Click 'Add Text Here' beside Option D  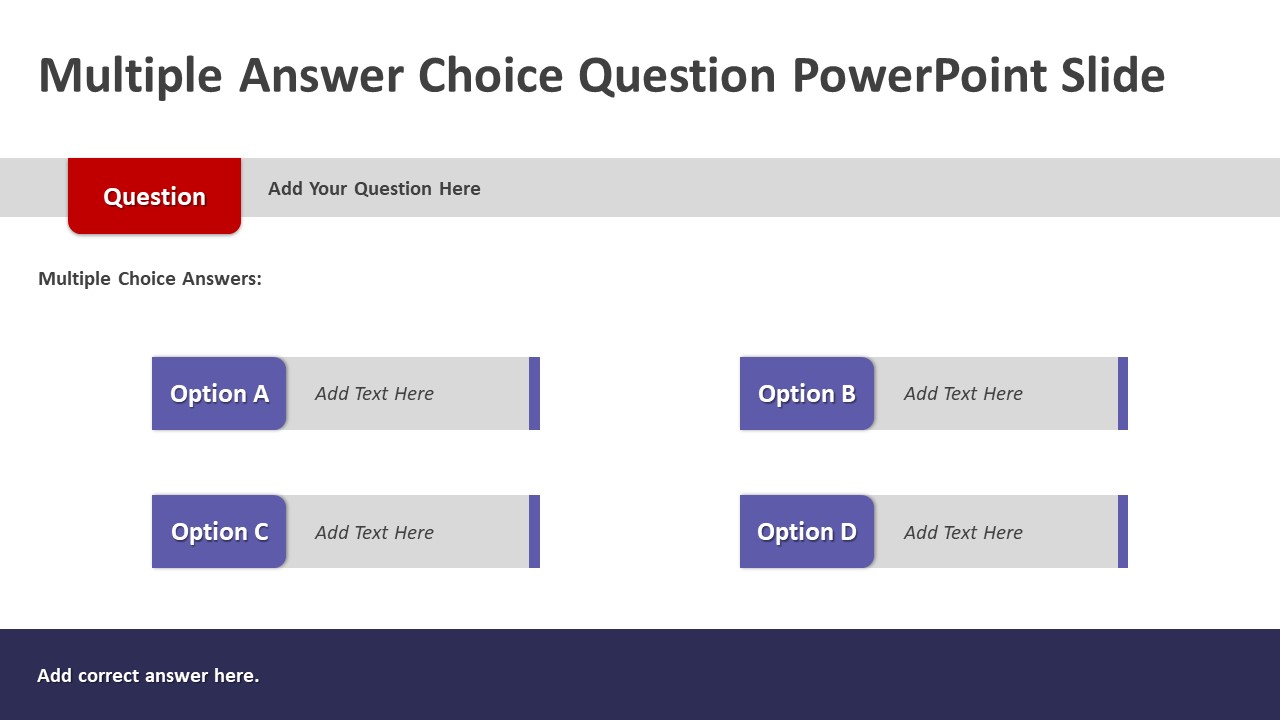[x=963, y=532]
